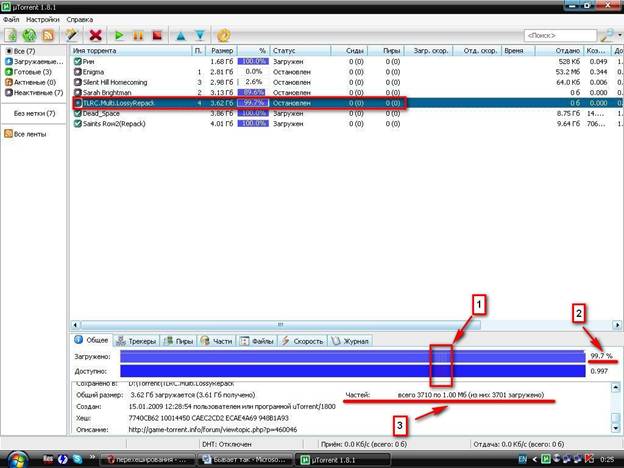Sort by Статус column header
The height and width of the screenshot is (468, 624).
[x=300, y=51]
